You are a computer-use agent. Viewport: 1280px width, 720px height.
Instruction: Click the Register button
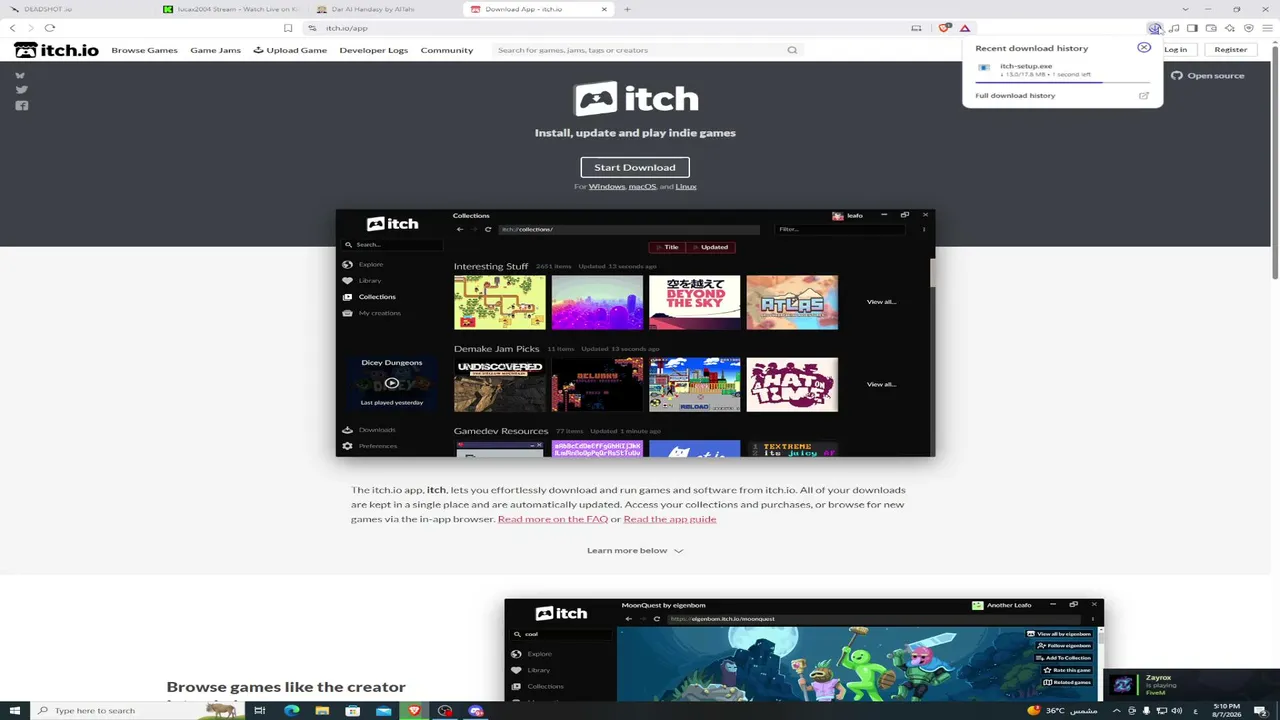1231,50
